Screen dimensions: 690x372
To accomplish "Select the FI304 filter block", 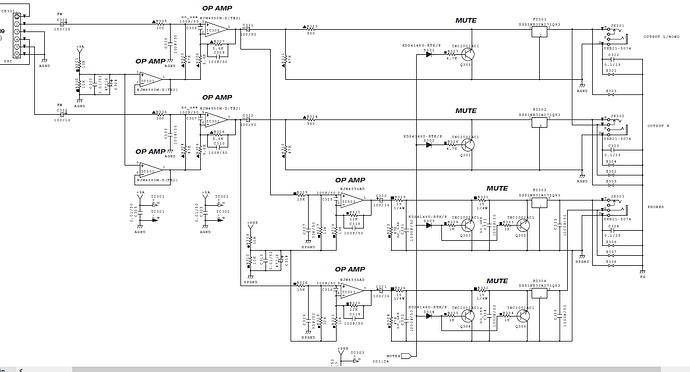I will click(x=540, y=293).
